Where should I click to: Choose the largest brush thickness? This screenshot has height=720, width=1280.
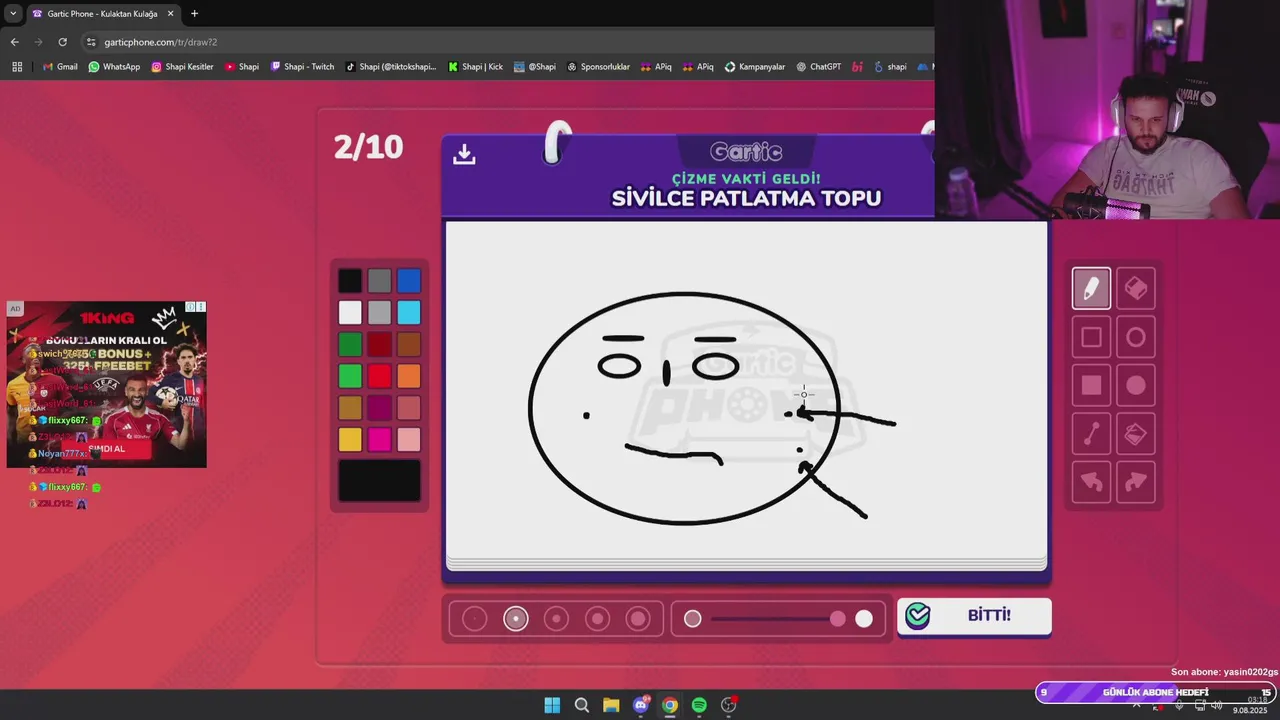tap(638, 619)
